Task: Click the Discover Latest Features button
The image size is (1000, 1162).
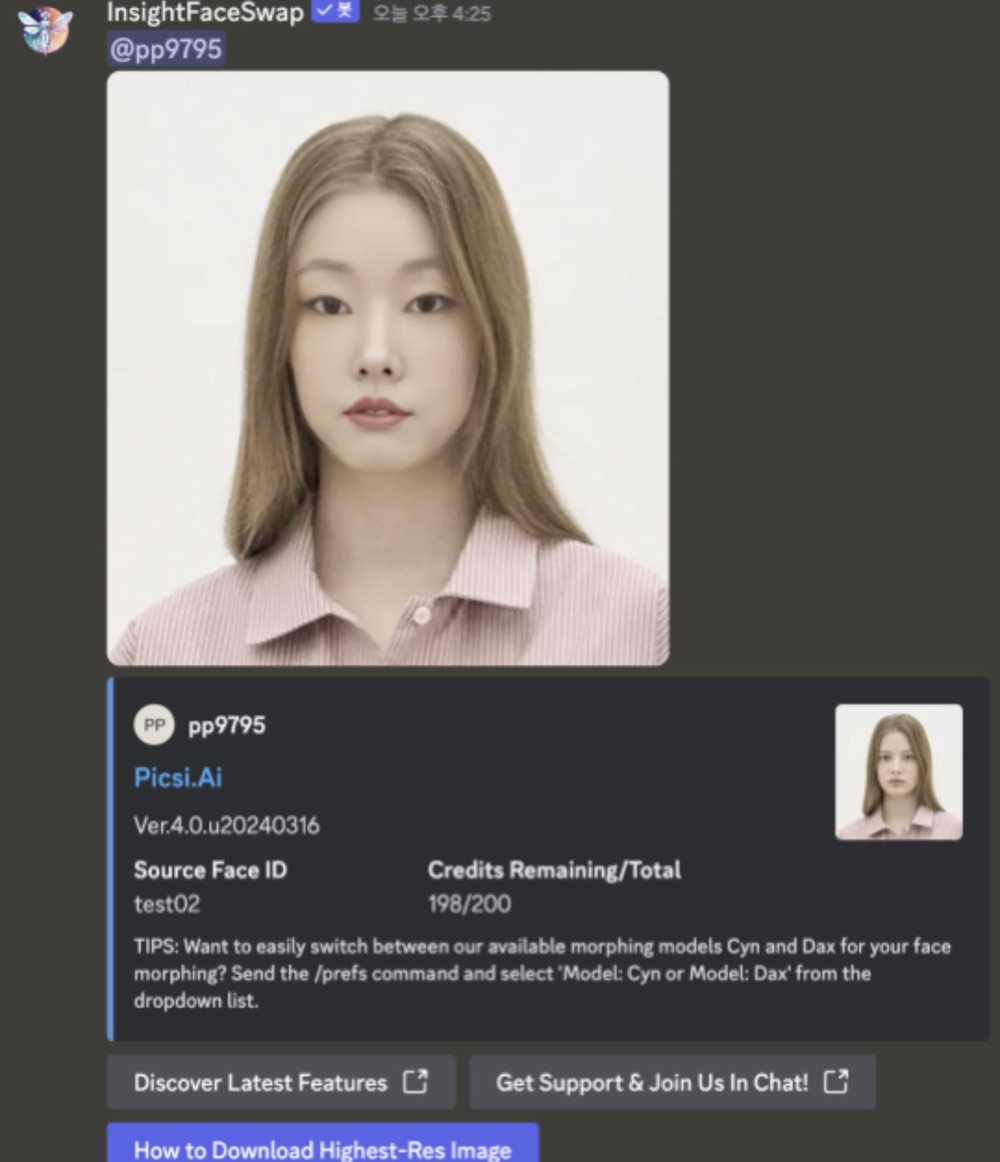Action: pyautogui.click(x=281, y=1083)
